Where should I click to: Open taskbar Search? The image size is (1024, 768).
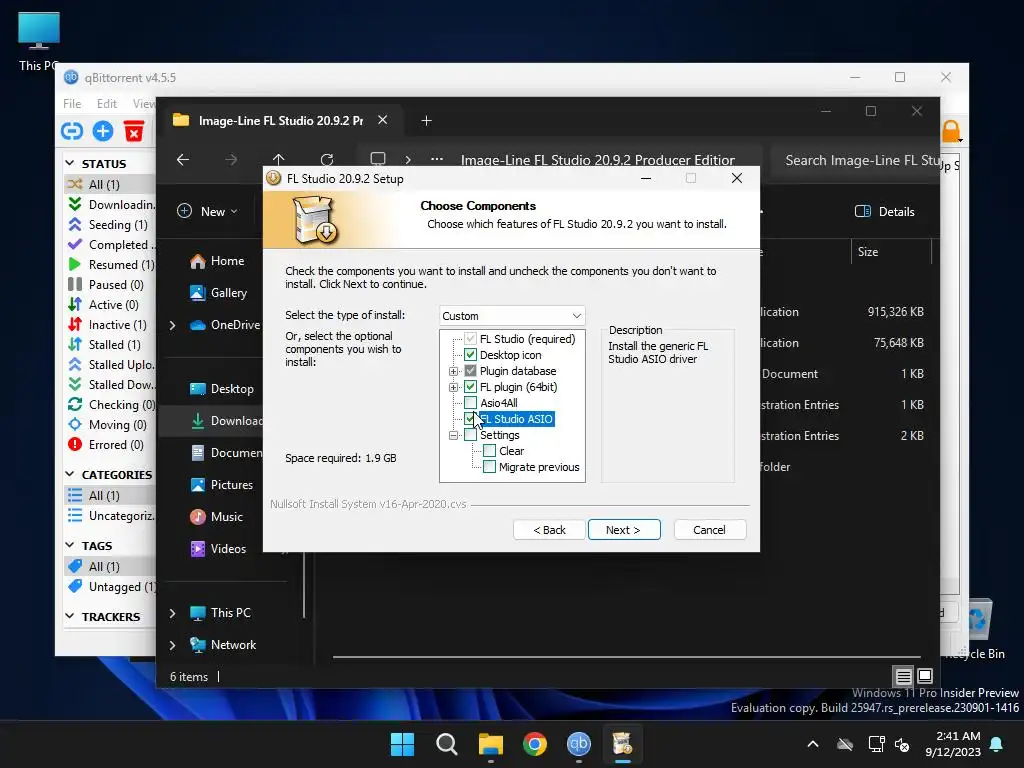point(447,744)
